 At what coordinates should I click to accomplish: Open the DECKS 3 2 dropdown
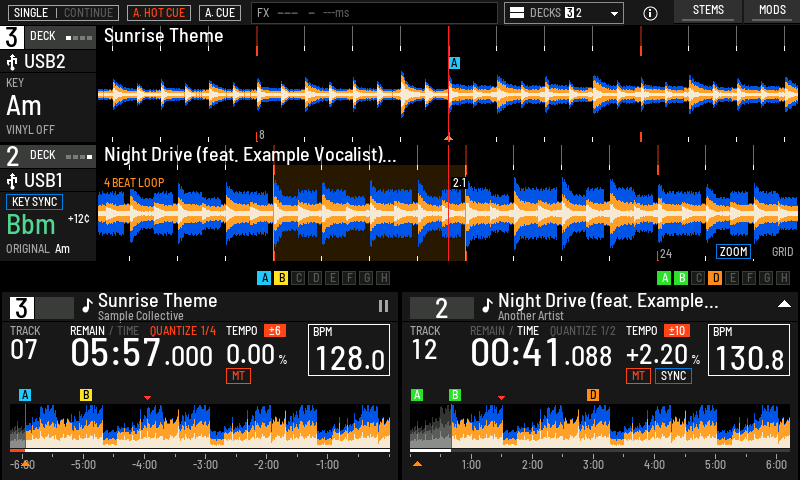click(x=564, y=13)
